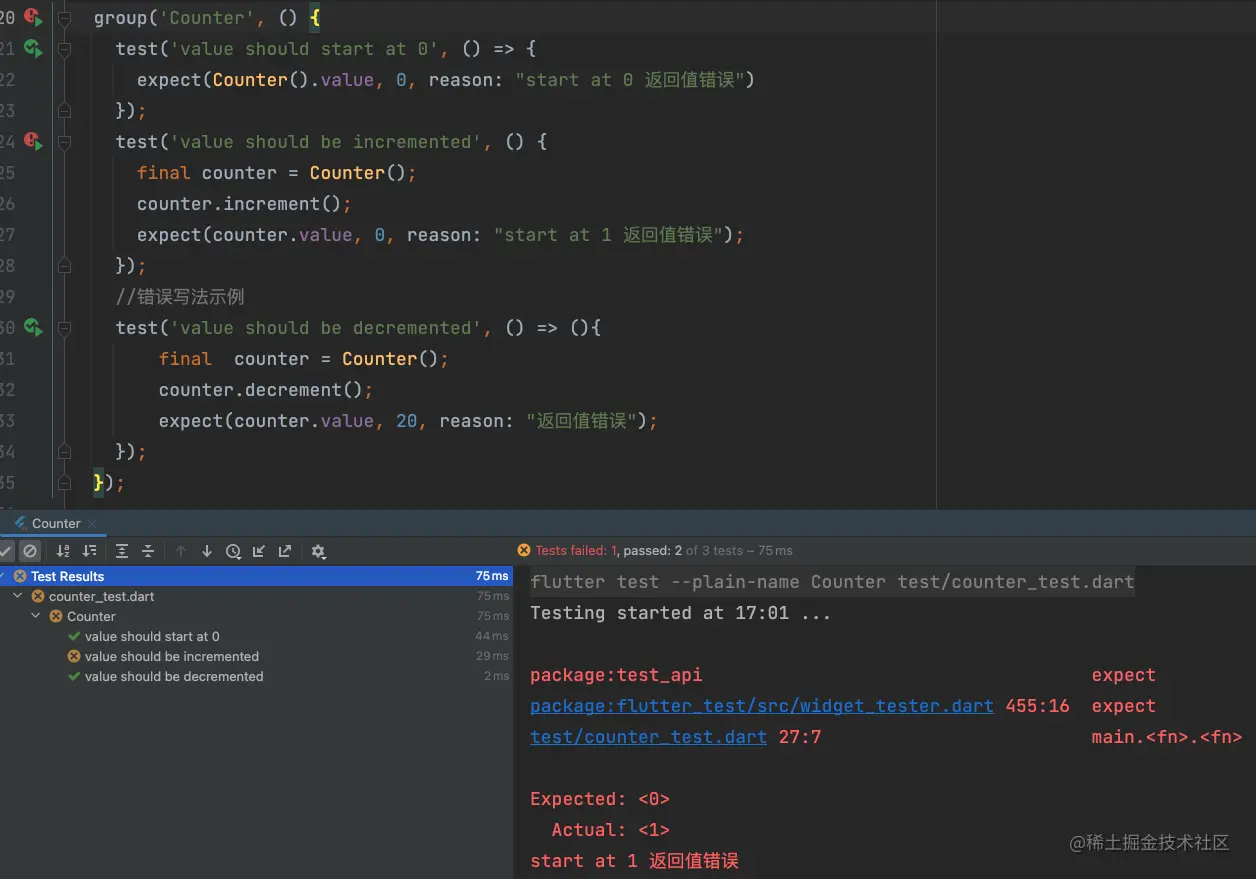Fold the test block on line 24
1256x879 pixels.
tap(64, 142)
